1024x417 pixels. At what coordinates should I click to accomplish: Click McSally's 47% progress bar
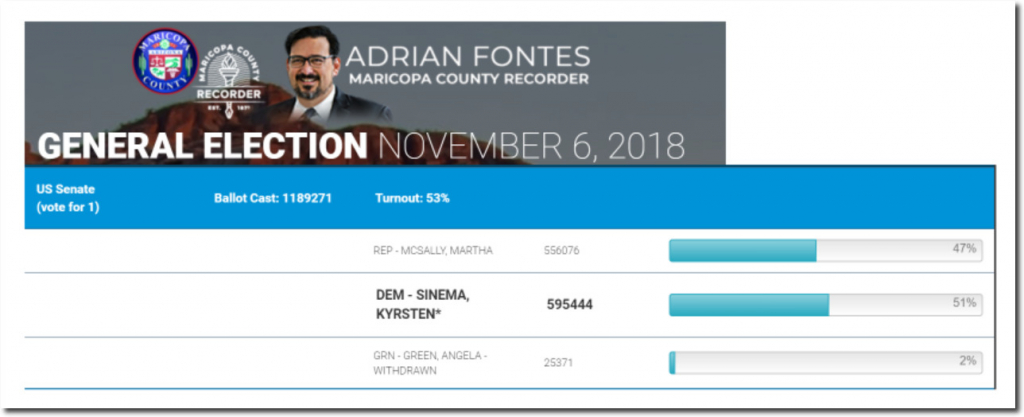tap(825, 251)
